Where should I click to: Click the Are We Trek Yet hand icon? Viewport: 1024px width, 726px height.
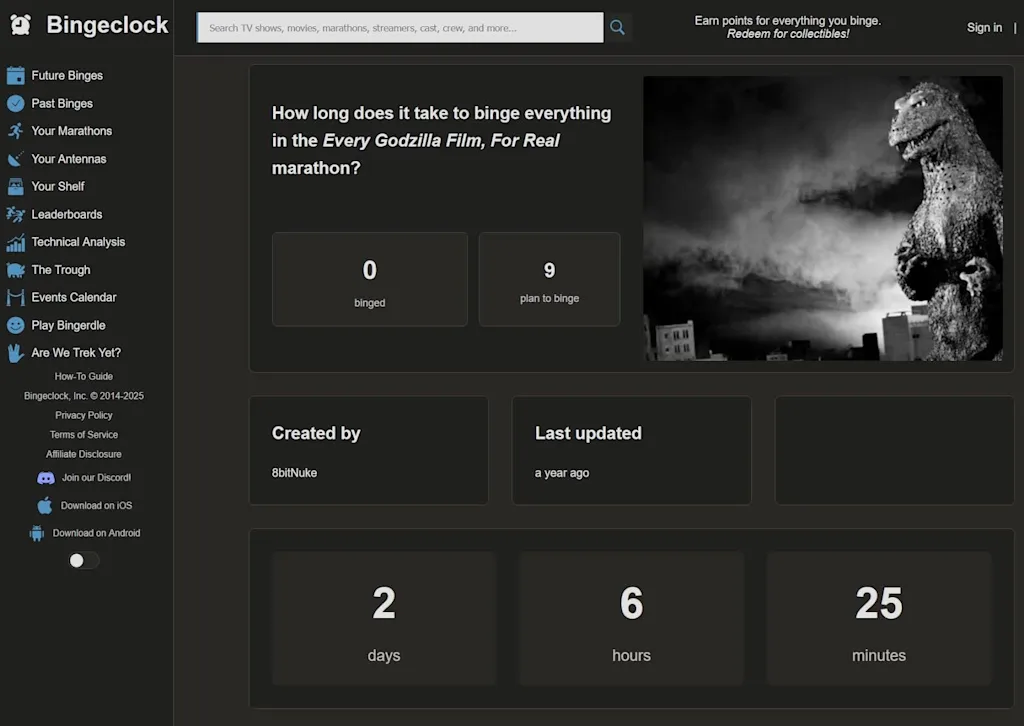coord(16,353)
